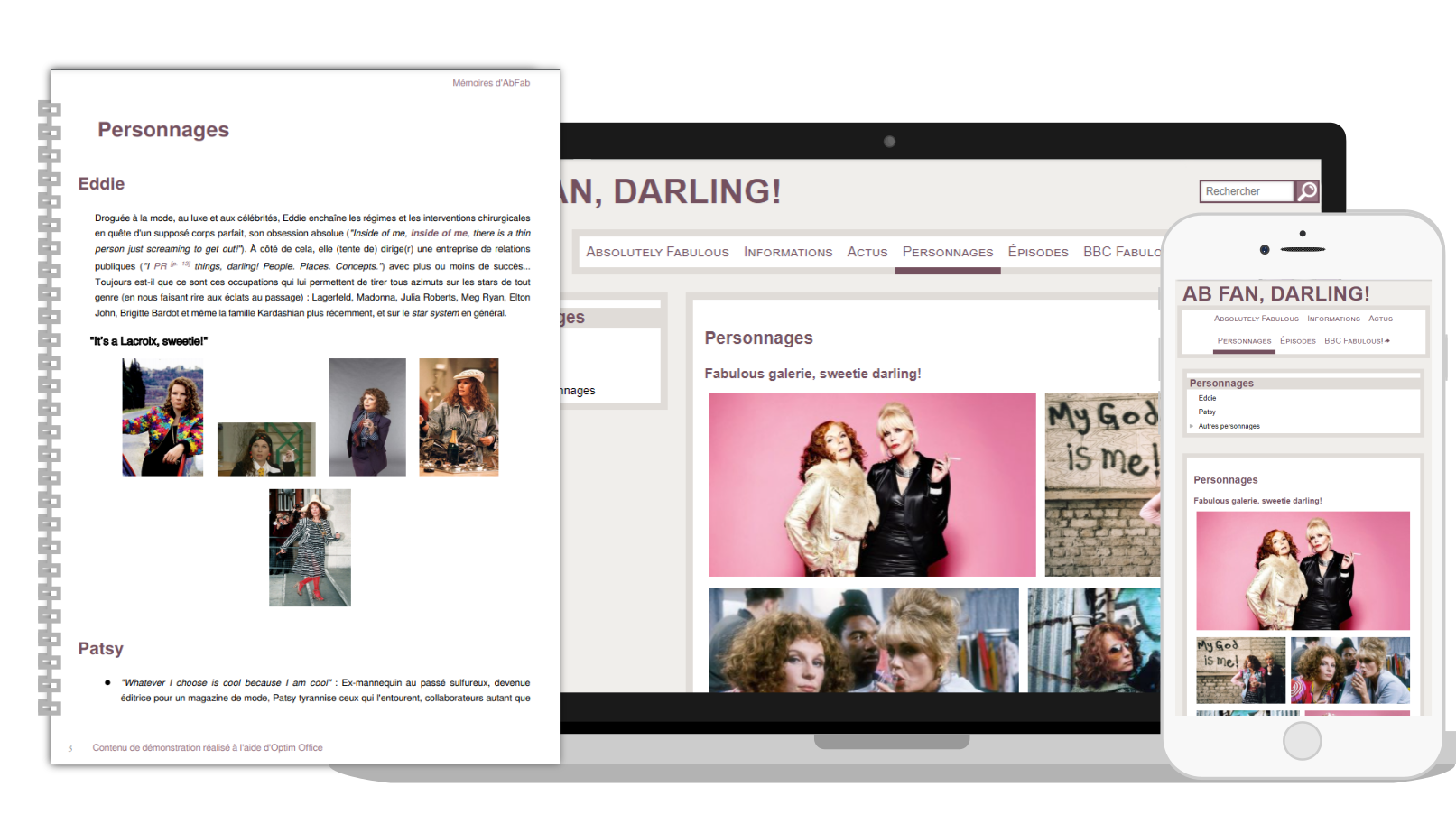Screen dimensions: 1456x833
Task: Open the pink background gallery photo on laptop
Action: tap(872, 485)
